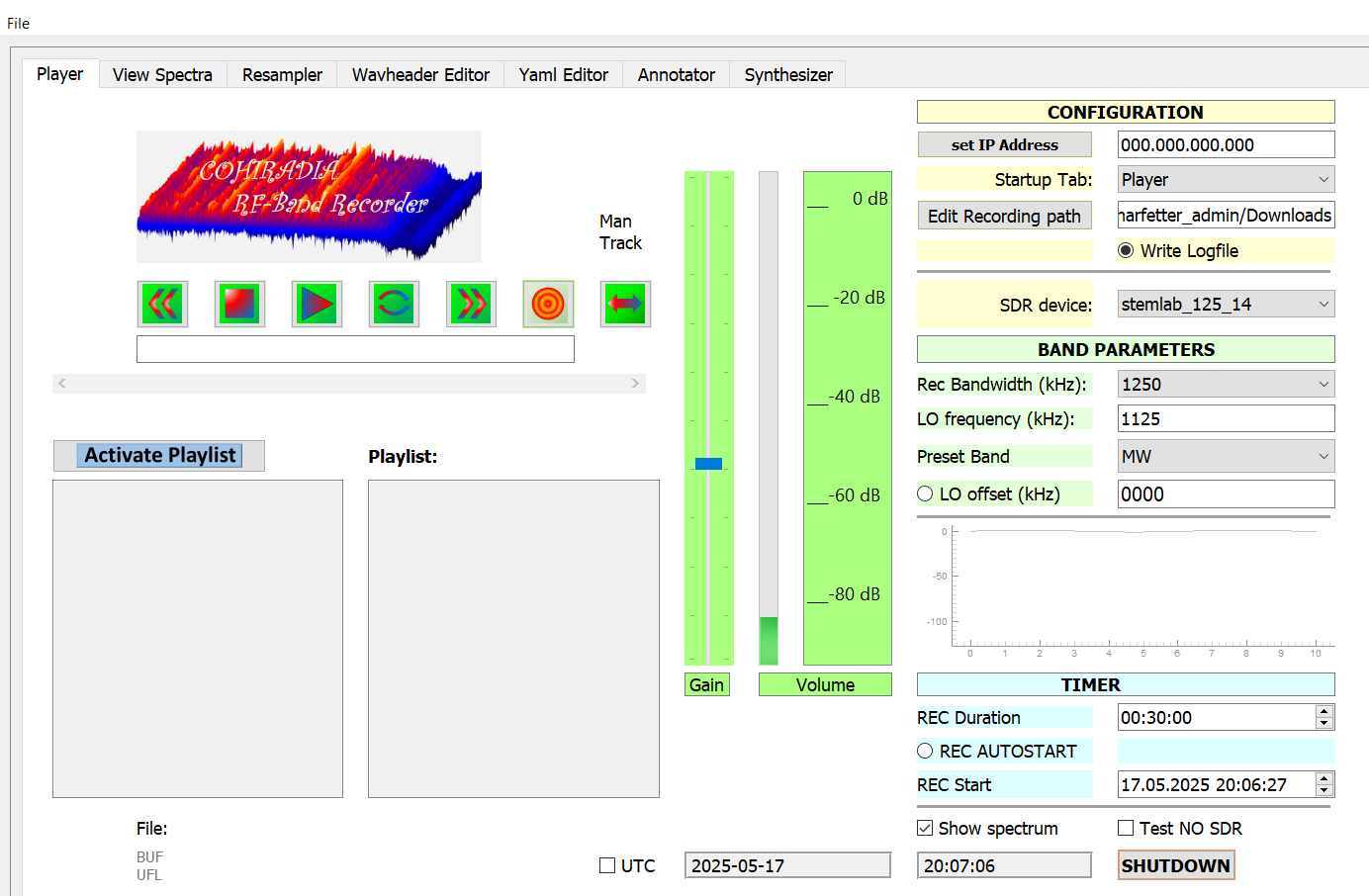Viewport: 1369px width, 896px height.
Task: Click the stop playback button
Action: click(x=239, y=304)
